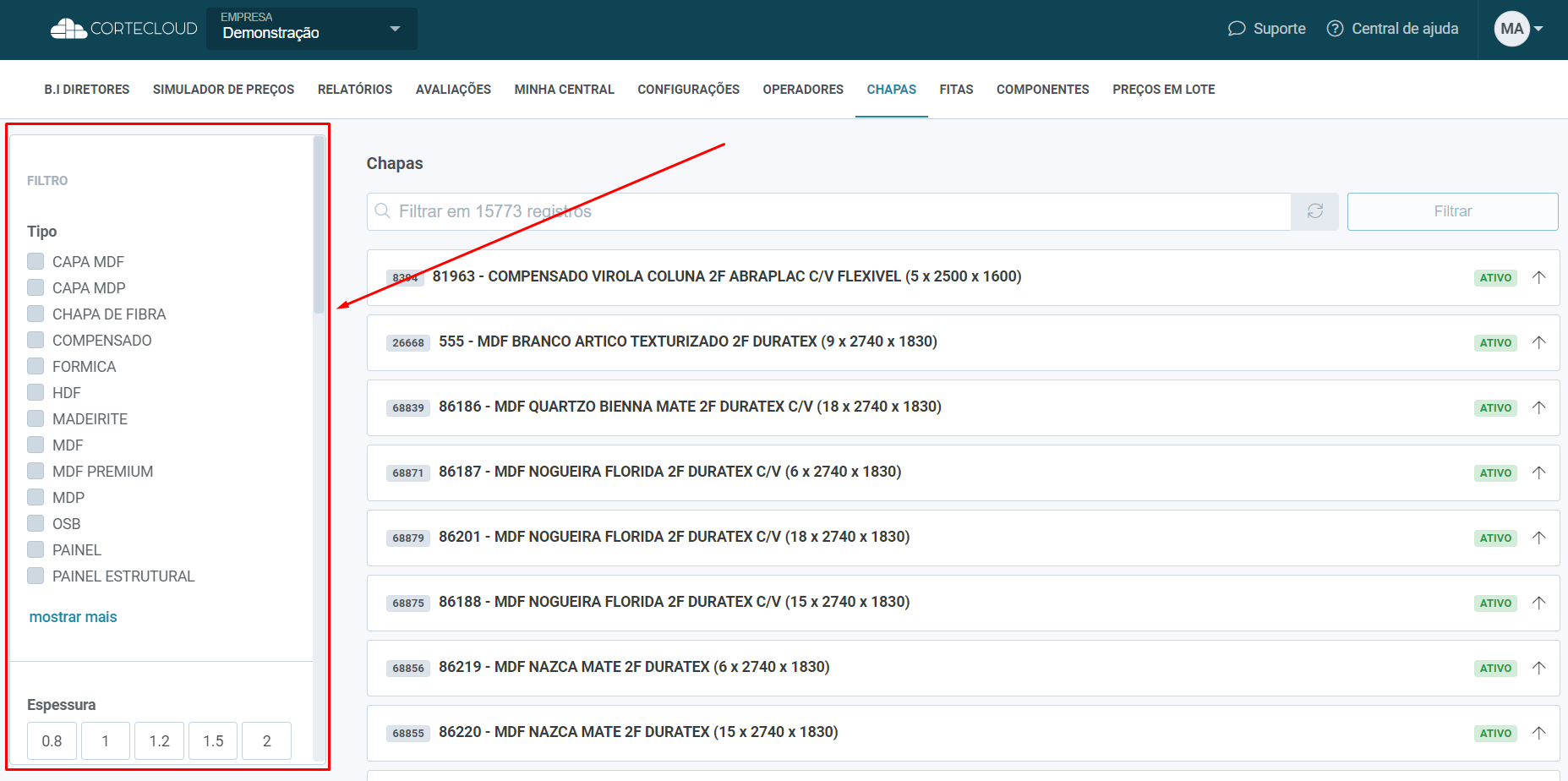Expand type list with mostrar mais

pyautogui.click(x=73, y=617)
